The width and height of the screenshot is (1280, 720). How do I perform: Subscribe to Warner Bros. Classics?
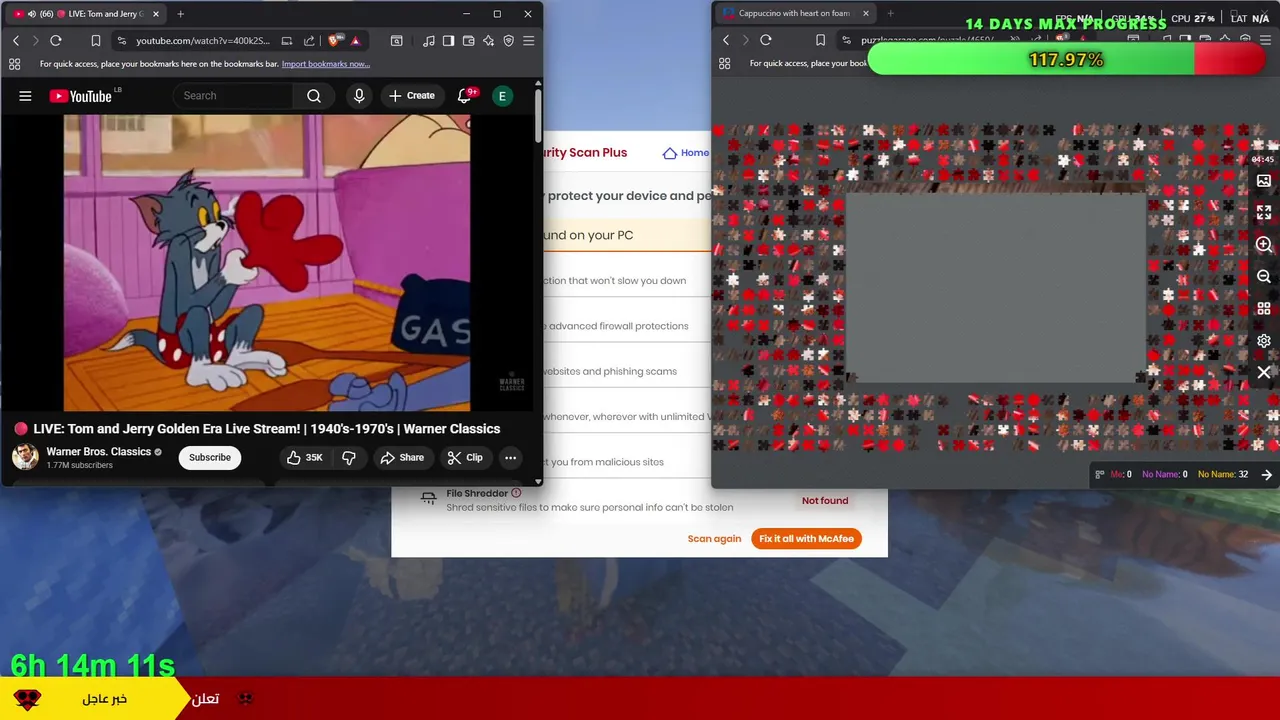tap(210, 458)
